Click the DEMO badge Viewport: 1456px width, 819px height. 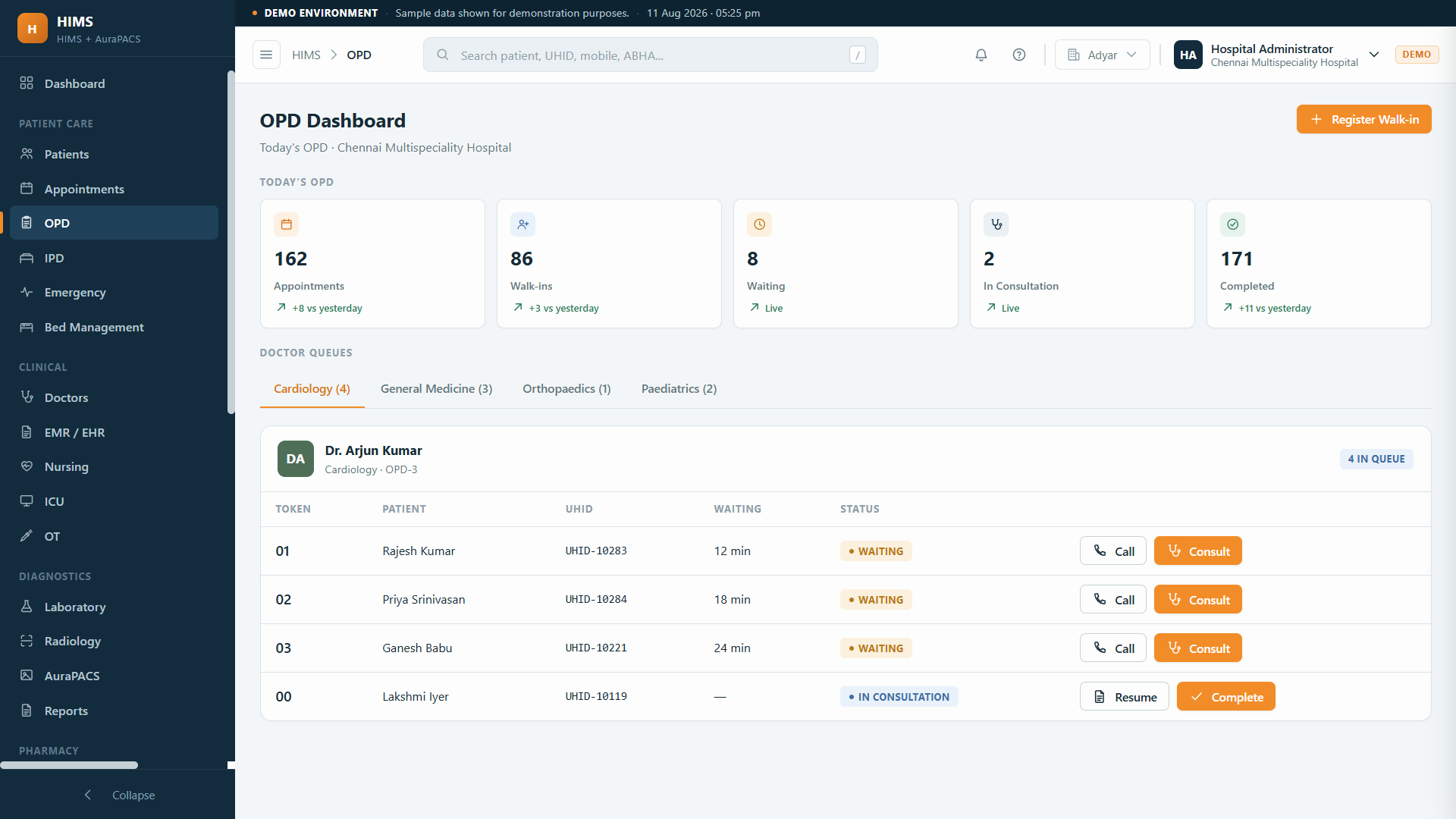pos(1417,55)
